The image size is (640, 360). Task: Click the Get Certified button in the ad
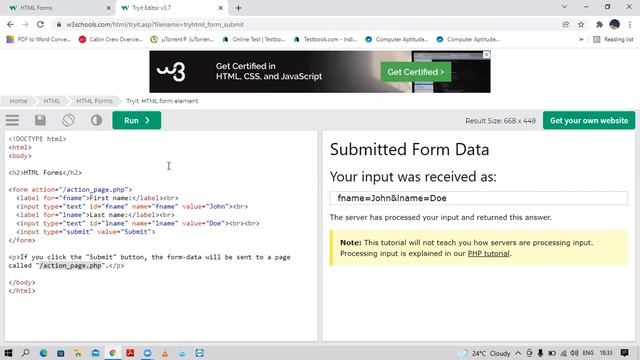click(x=416, y=72)
